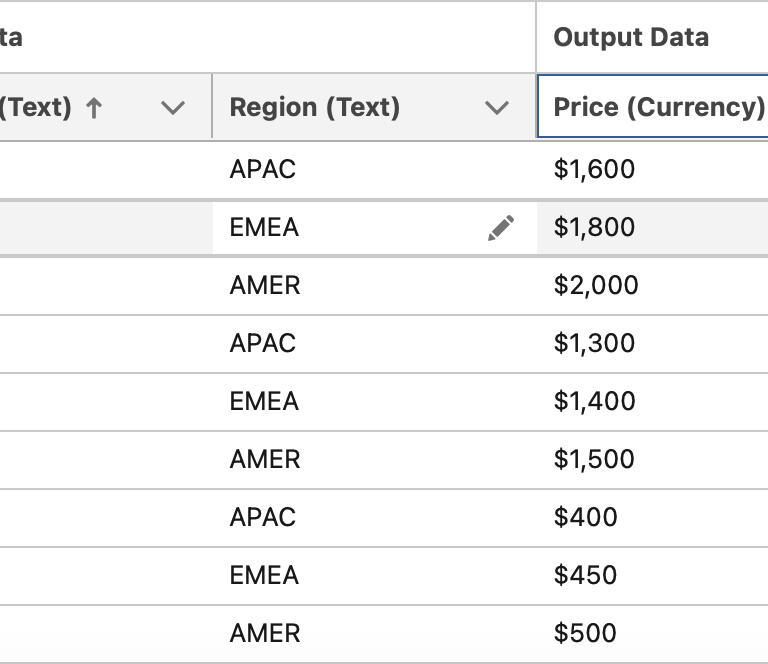
Task: Select the $450 price cell
Action: pos(586,575)
